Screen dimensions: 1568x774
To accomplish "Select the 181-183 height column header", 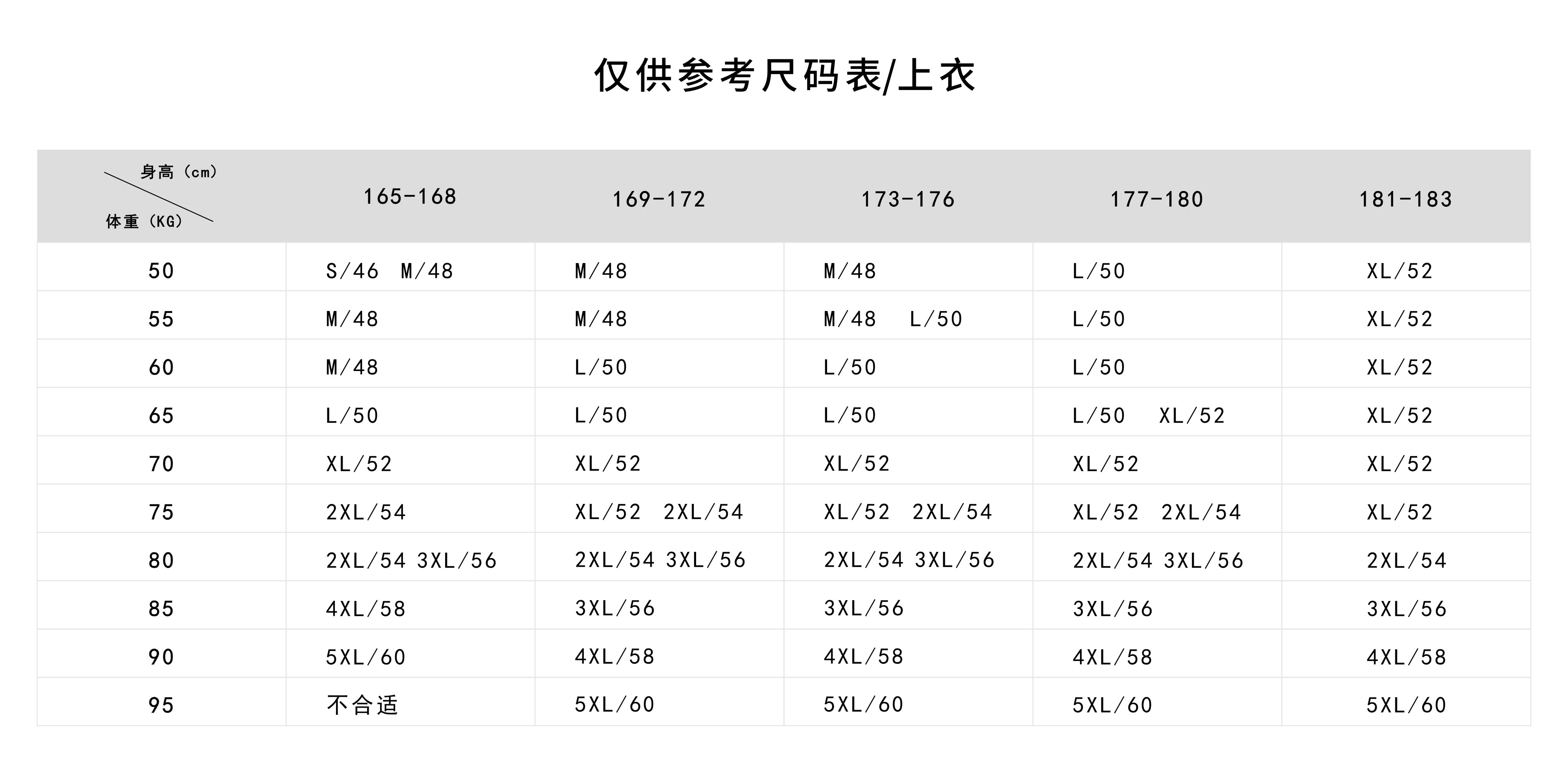I will click(x=1405, y=199).
